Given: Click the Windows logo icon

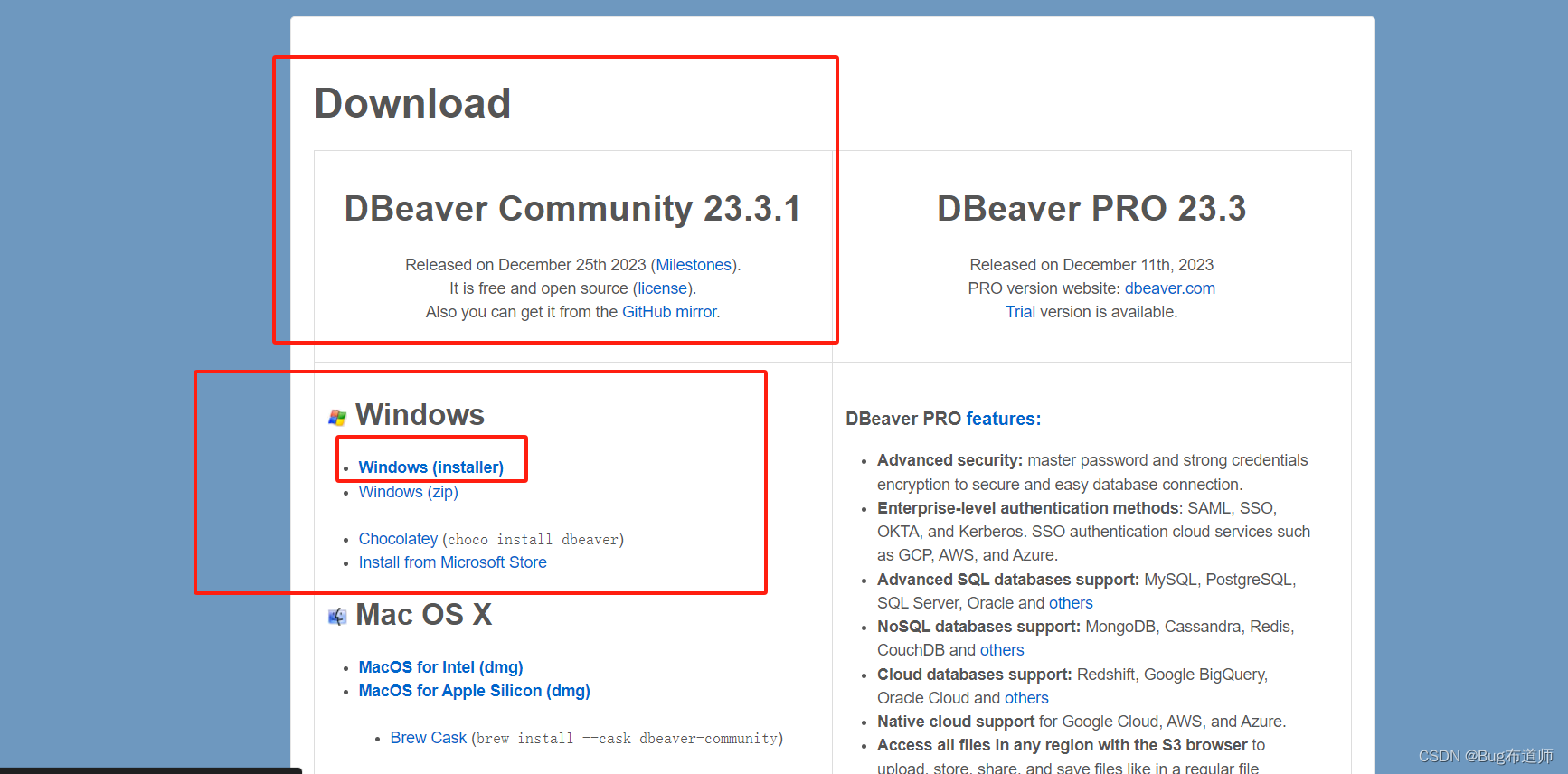Looking at the screenshot, I should click(337, 417).
